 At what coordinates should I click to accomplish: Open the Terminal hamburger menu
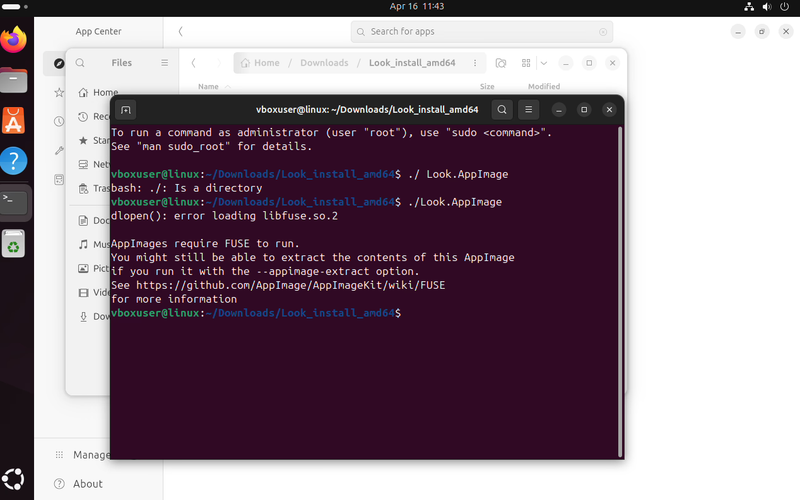click(529, 110)
